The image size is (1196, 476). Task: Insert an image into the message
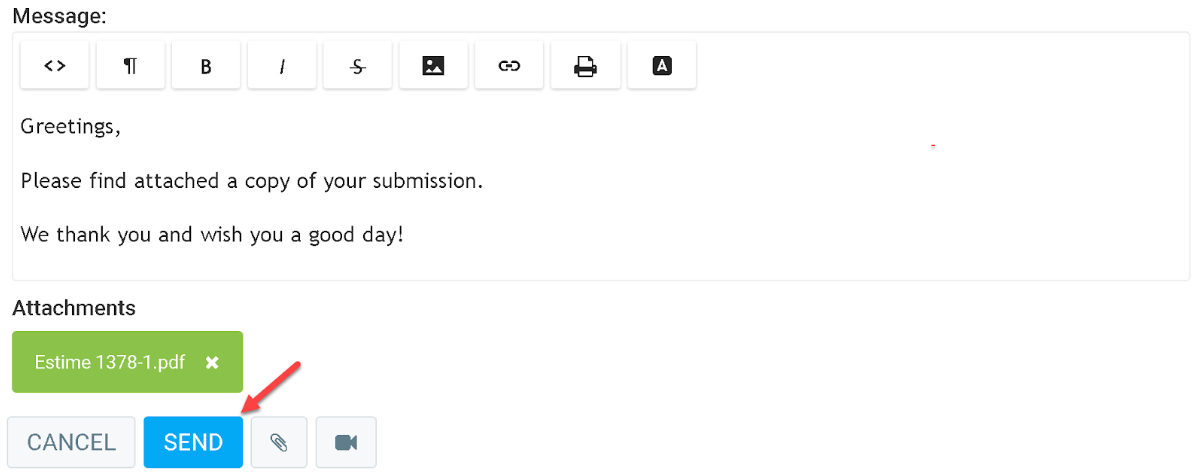433,66
